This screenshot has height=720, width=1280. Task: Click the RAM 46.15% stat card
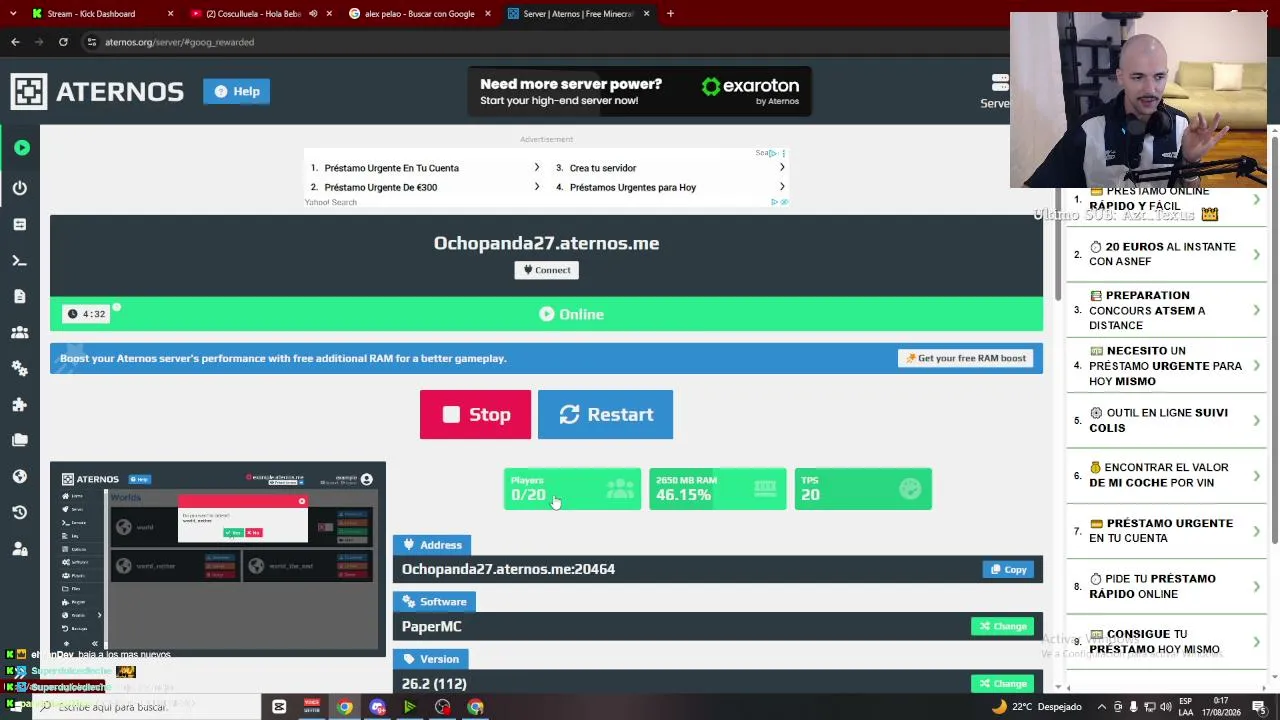point(717,489)
